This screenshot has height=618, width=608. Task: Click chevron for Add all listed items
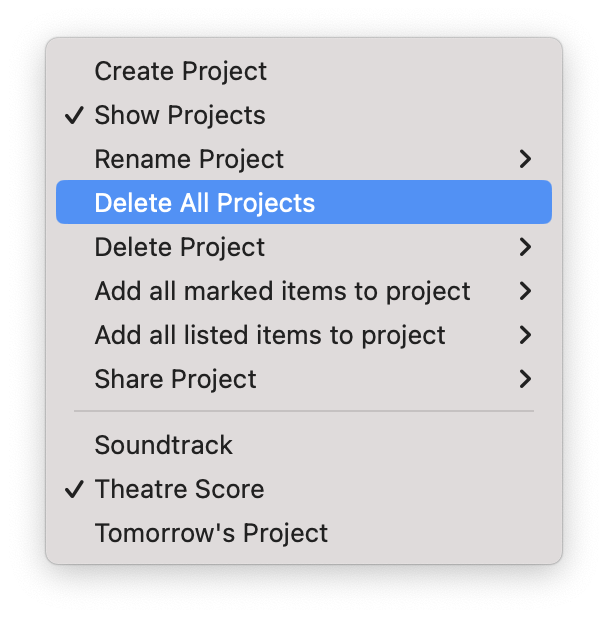click(525, 335)
